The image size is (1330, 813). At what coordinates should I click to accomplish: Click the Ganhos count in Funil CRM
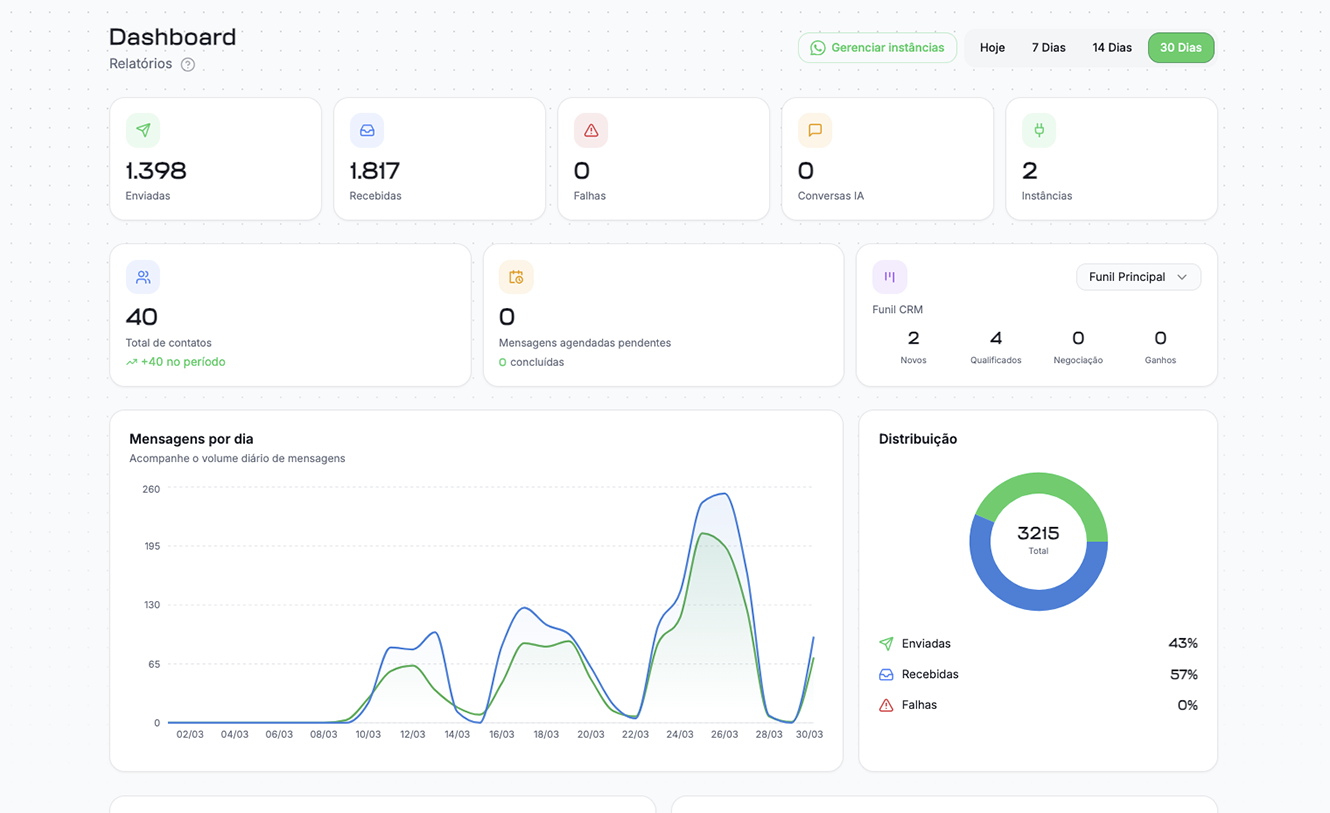1160,338
